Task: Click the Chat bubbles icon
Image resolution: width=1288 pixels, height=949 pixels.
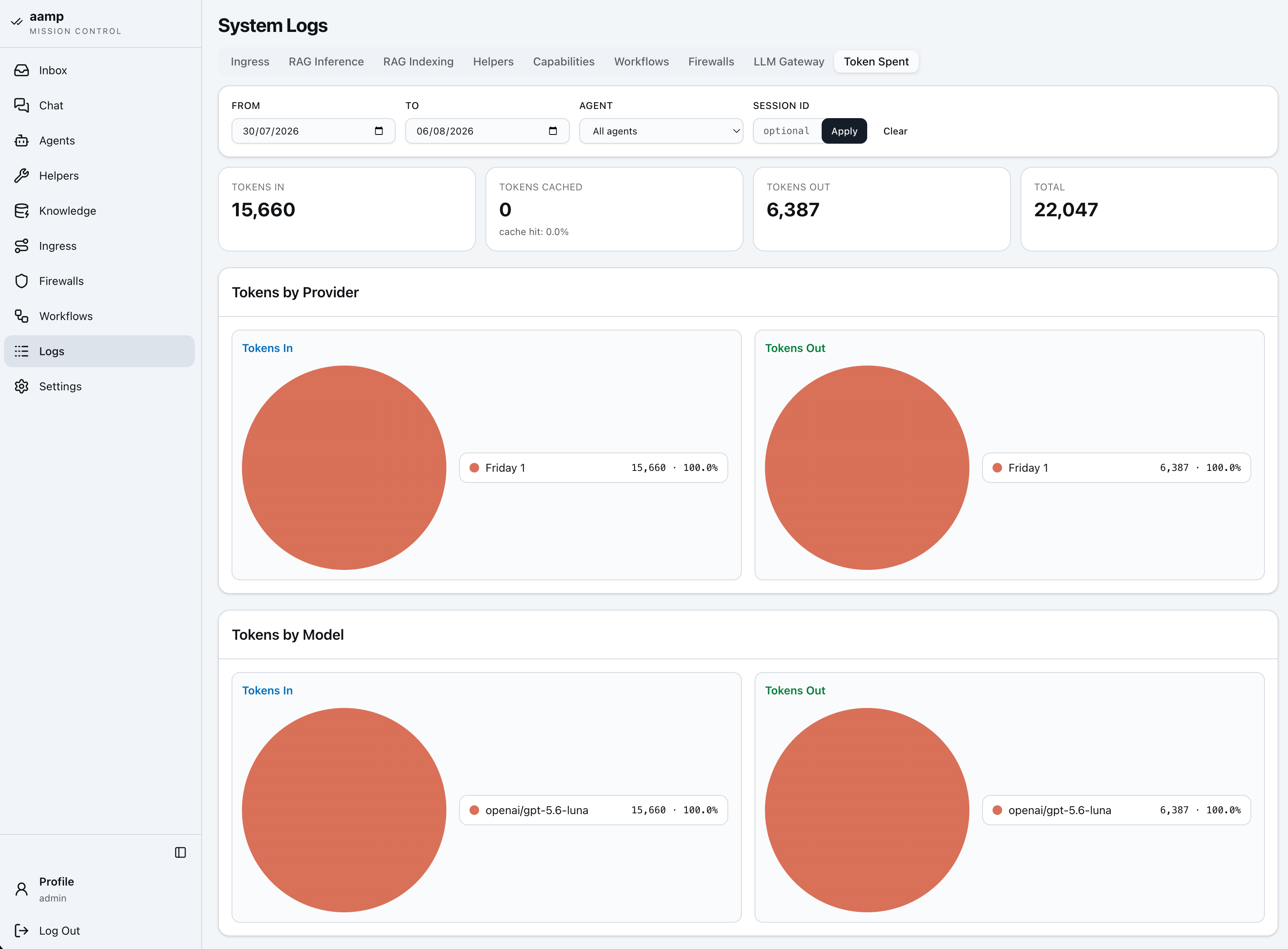Action: 21,105
